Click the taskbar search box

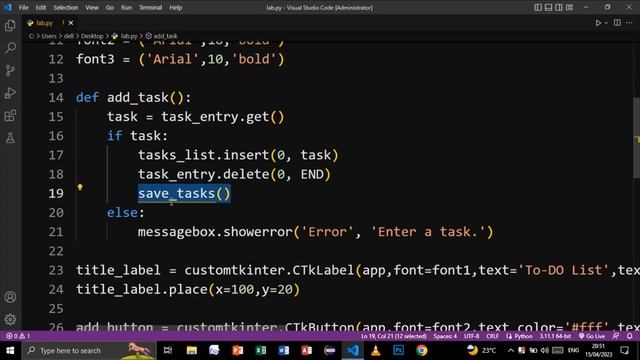tap(88, 350)
